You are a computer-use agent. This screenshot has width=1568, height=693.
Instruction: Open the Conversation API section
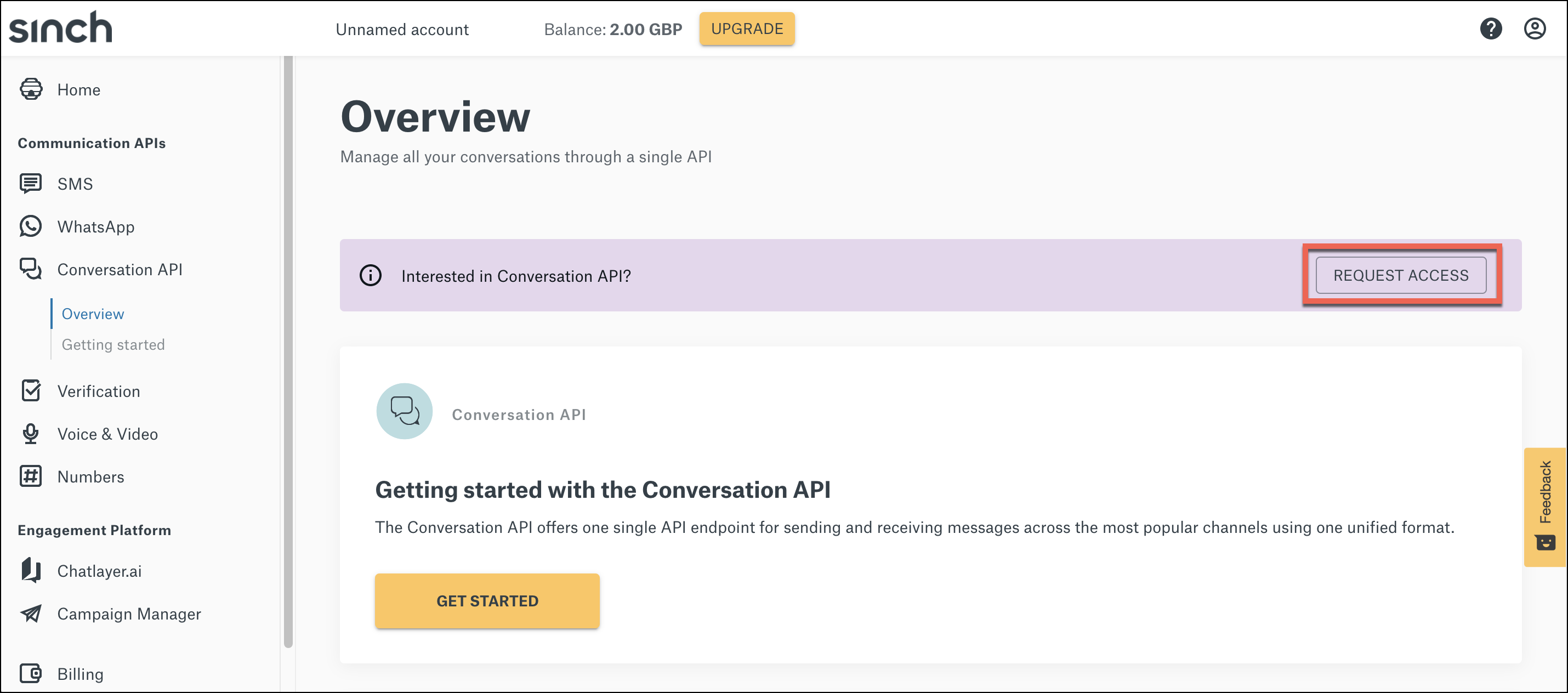(x=120, y=269)
